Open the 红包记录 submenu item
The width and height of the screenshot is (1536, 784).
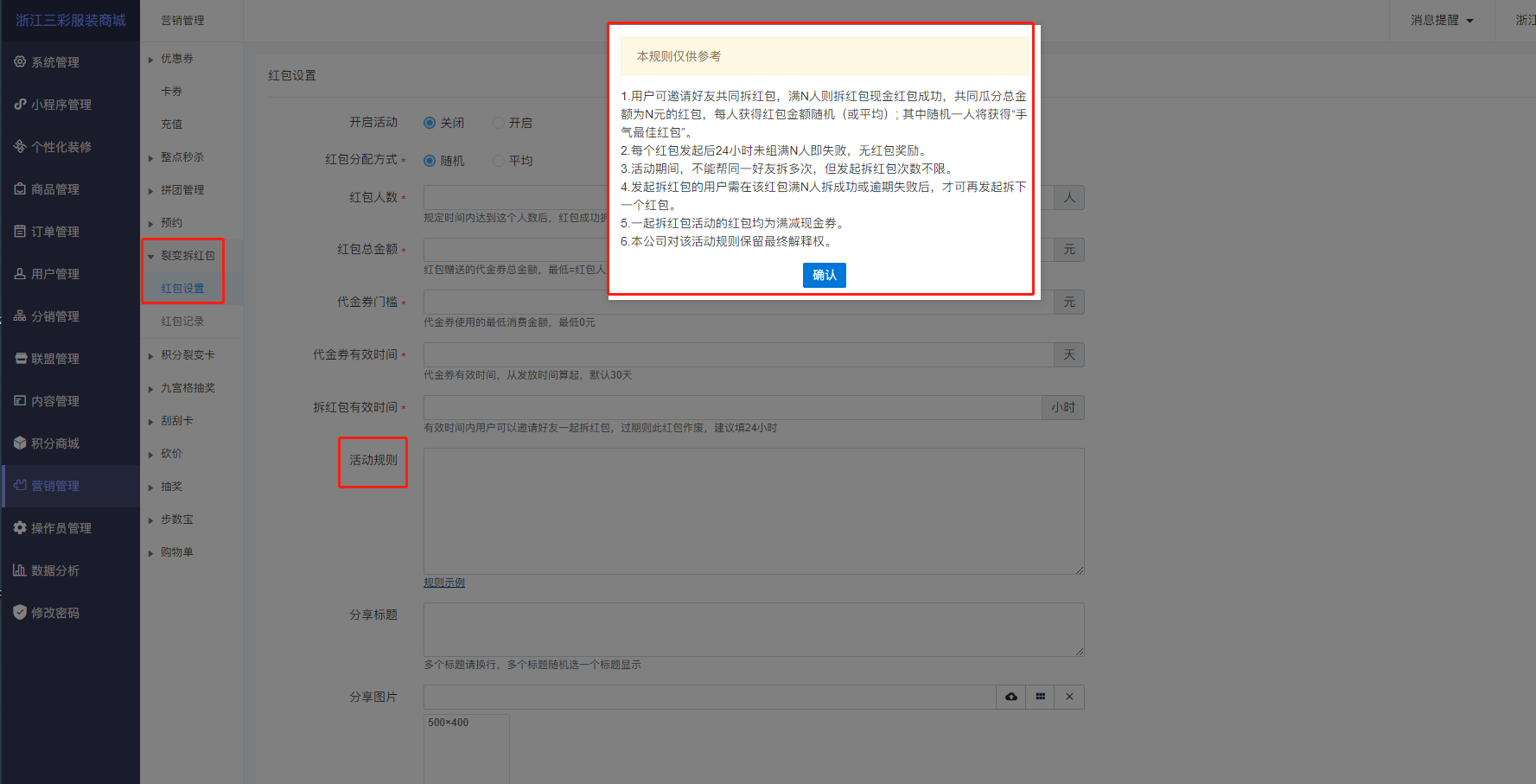182,322
